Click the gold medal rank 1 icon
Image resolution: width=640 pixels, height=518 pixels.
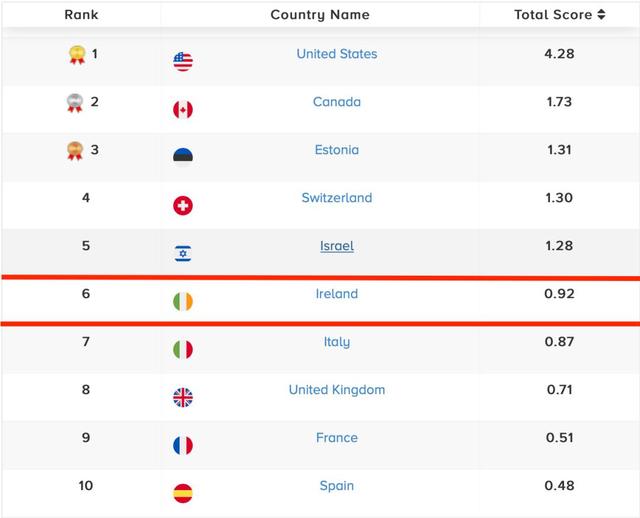[x=76, y=55]
